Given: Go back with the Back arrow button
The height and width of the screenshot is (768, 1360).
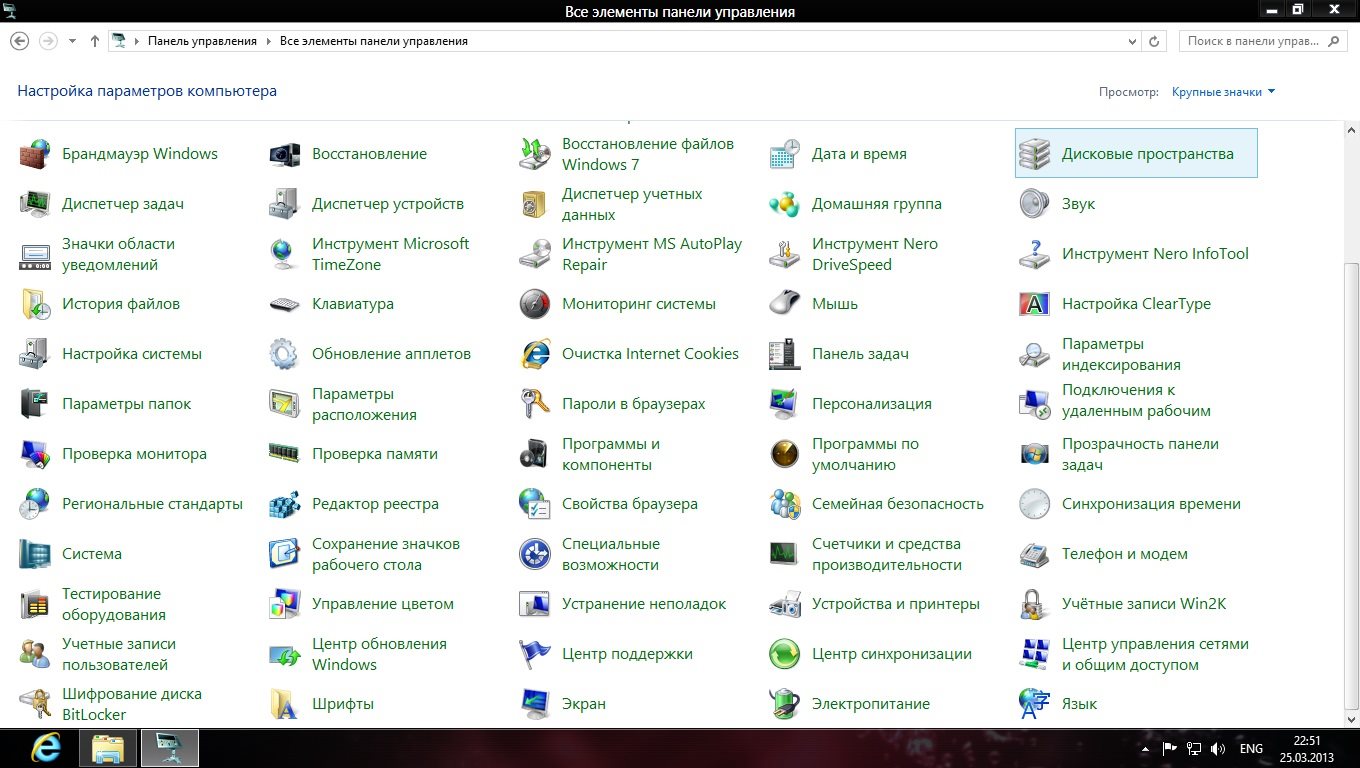Looking at the screenshot, I should (19, 41).
